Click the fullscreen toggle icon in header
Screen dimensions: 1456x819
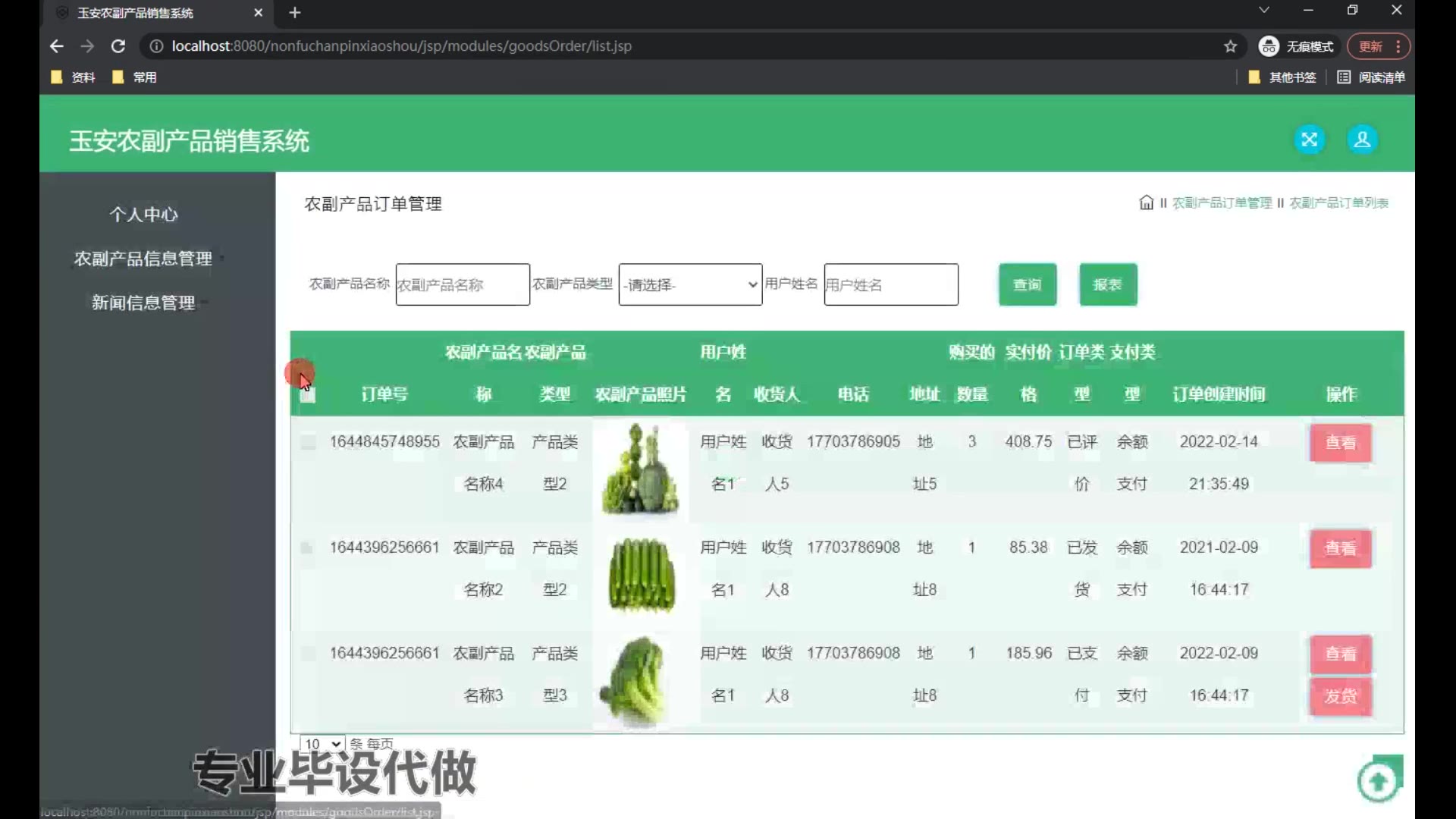pyautogui.click(x=1309, y=140)
